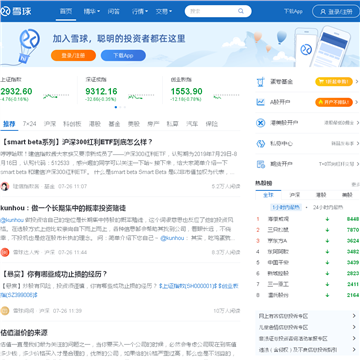Screen dimensions: 360x360
Task: Click the orange 登录/注册 button in the banner
Action: tap(73, 56)
